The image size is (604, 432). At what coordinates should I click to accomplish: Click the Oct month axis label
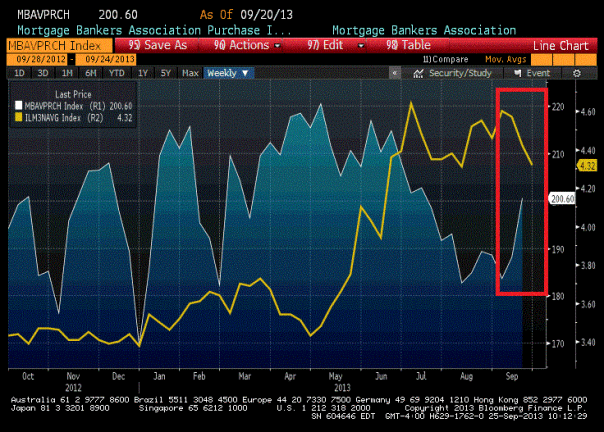28,376
